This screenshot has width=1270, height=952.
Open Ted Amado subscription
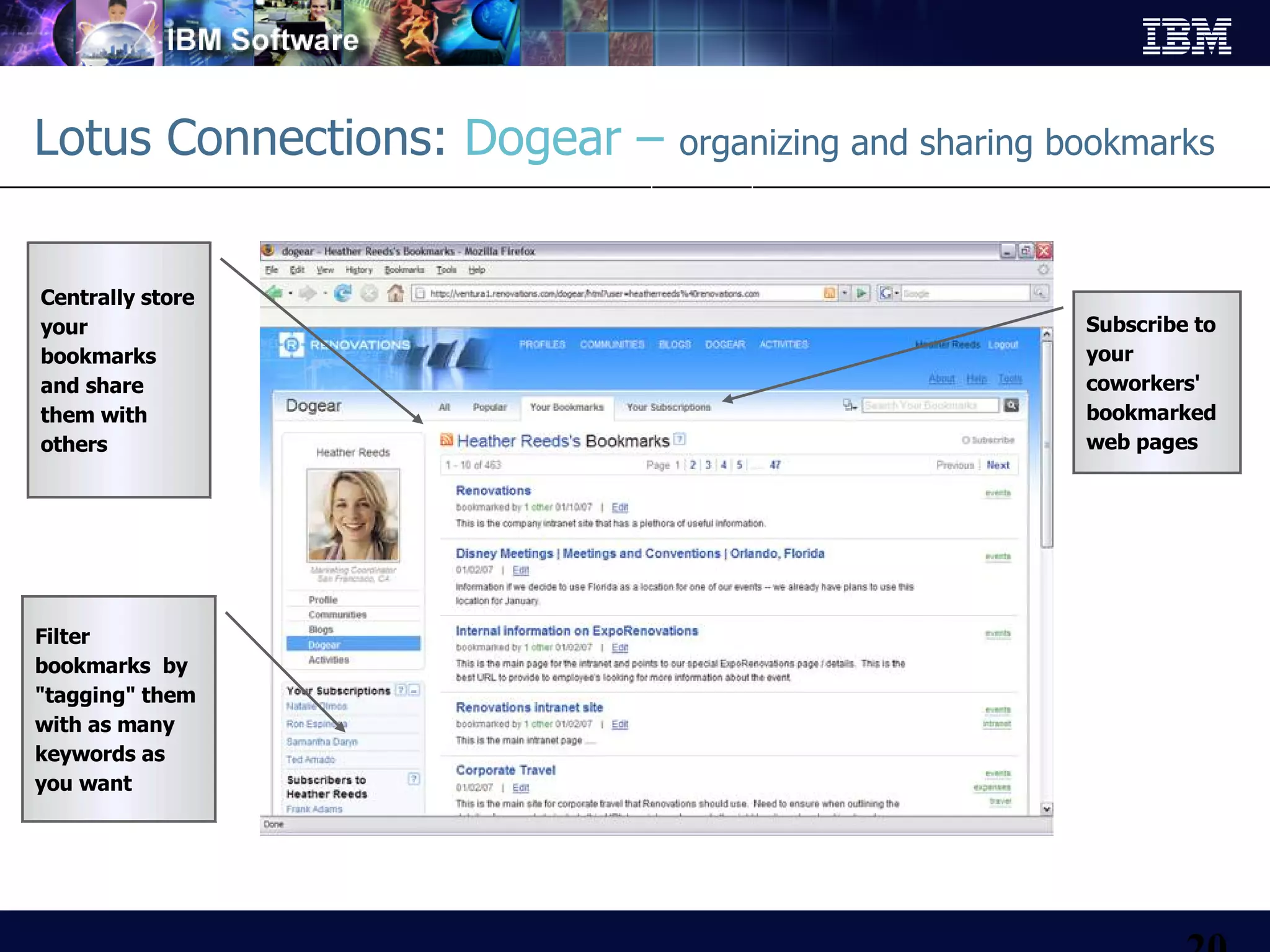311,759
